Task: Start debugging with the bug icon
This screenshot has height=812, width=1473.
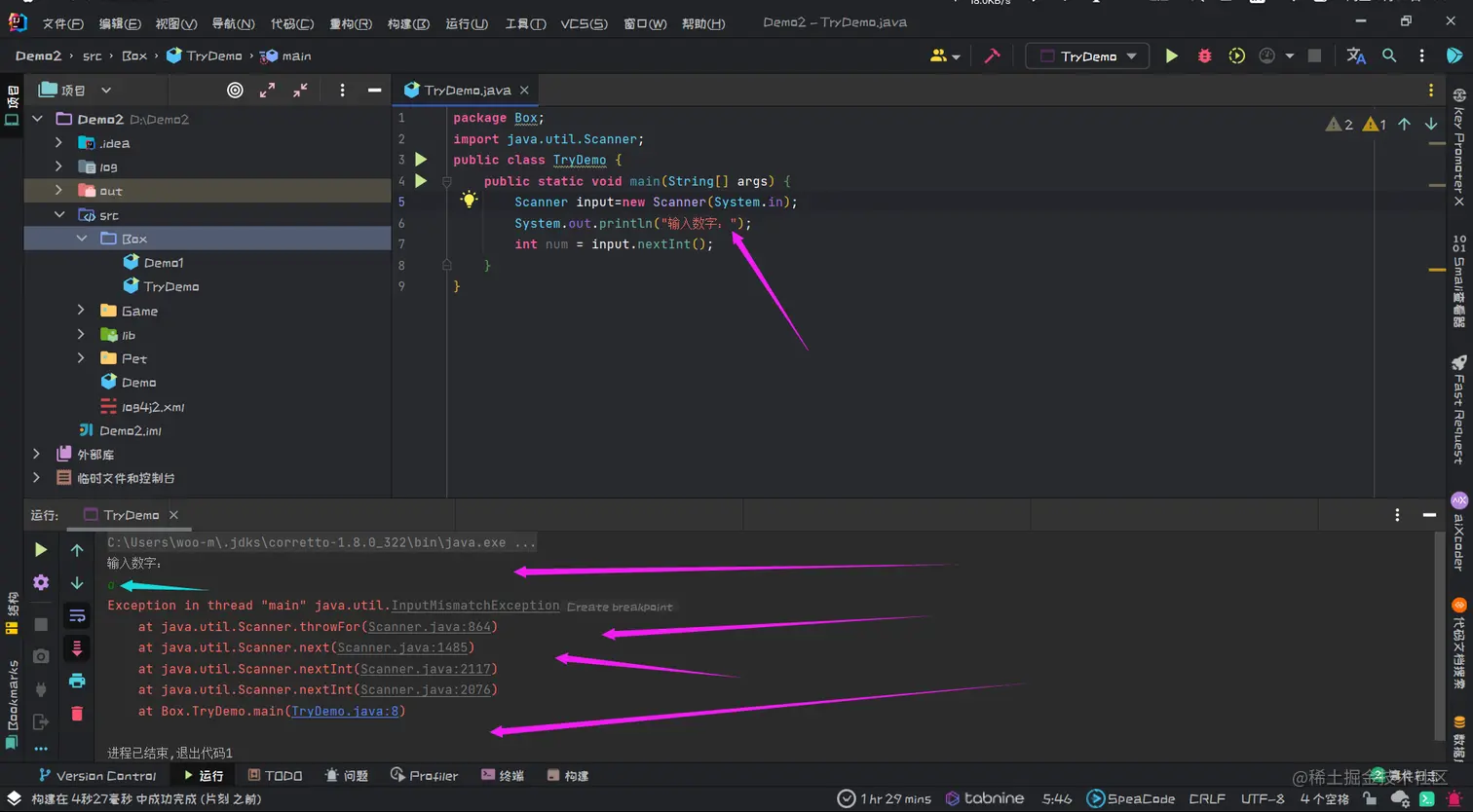Action: [x=1204, y=56]
